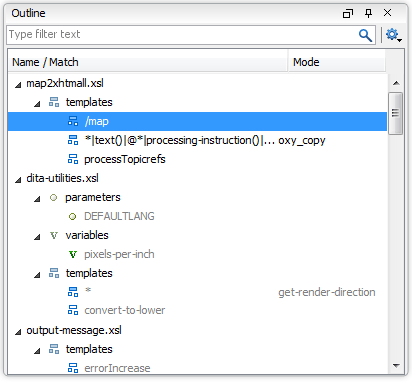Click the oxy_copy mode text
Image resolution: width=412 pixels, height=382 pixels.
tap(302, 140)
